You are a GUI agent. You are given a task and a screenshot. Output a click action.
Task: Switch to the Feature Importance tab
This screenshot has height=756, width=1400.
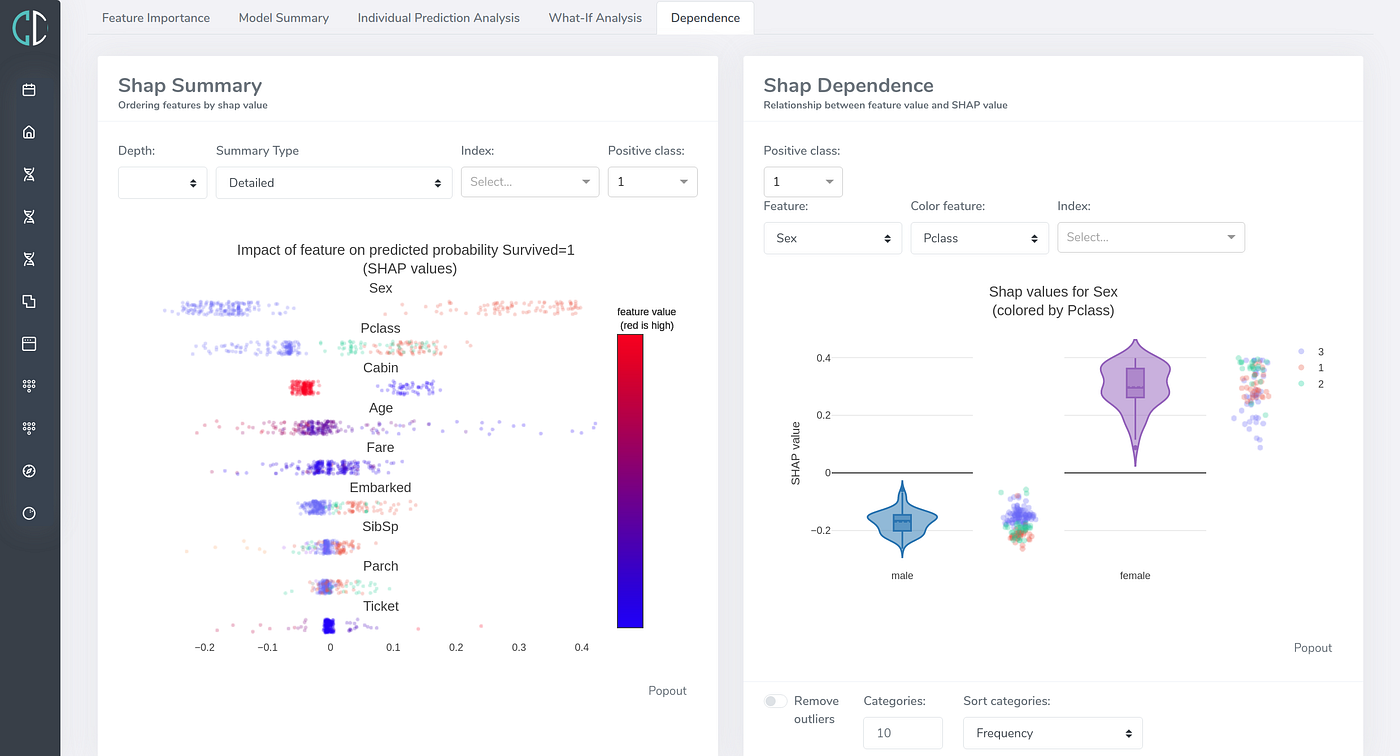156,18
